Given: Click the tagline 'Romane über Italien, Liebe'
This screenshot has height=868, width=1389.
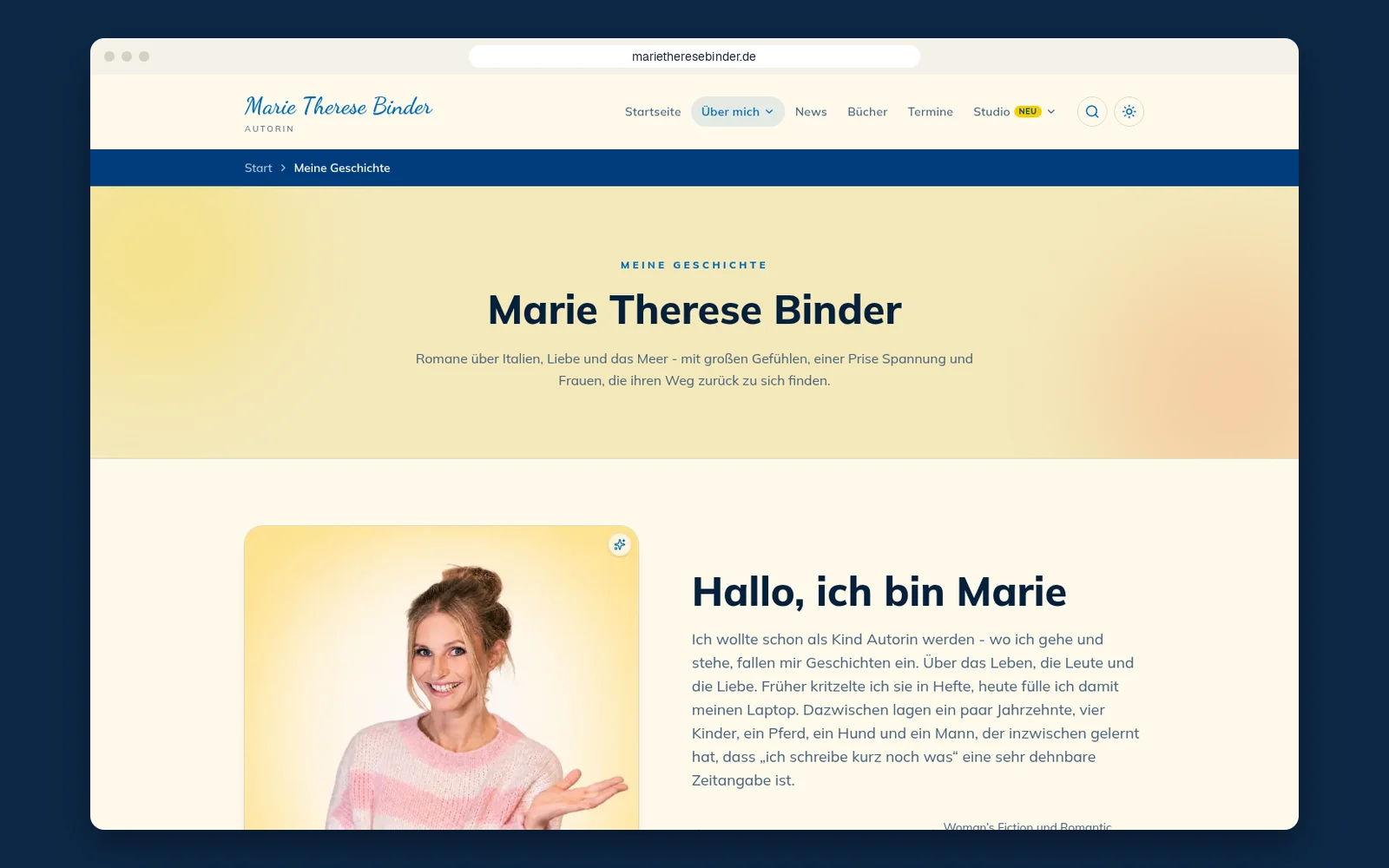Looking at the screenshot, I should 694,370.
